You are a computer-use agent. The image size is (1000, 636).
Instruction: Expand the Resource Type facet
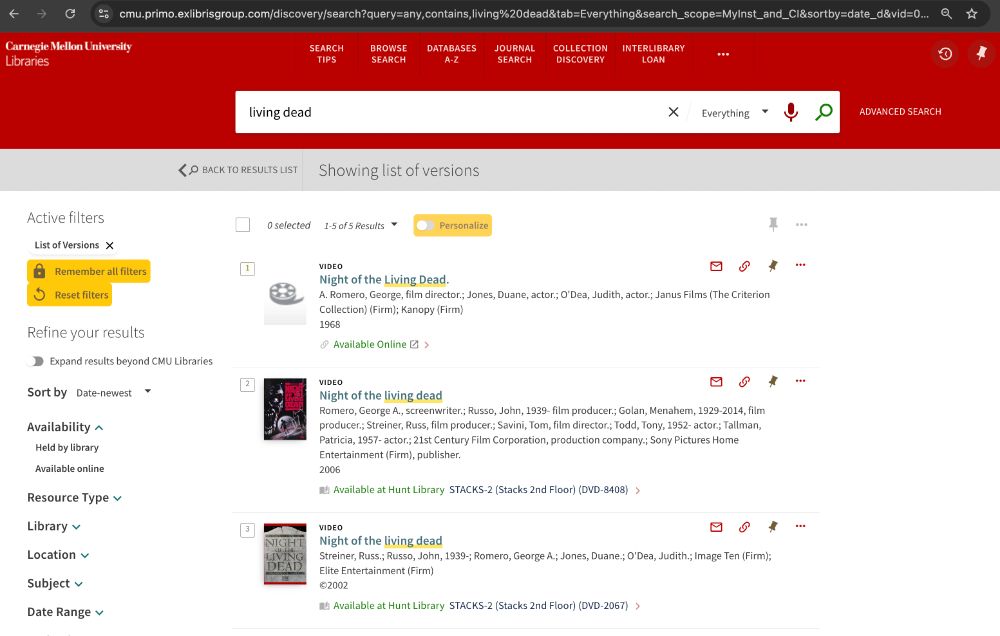click(x=74, y=498)
